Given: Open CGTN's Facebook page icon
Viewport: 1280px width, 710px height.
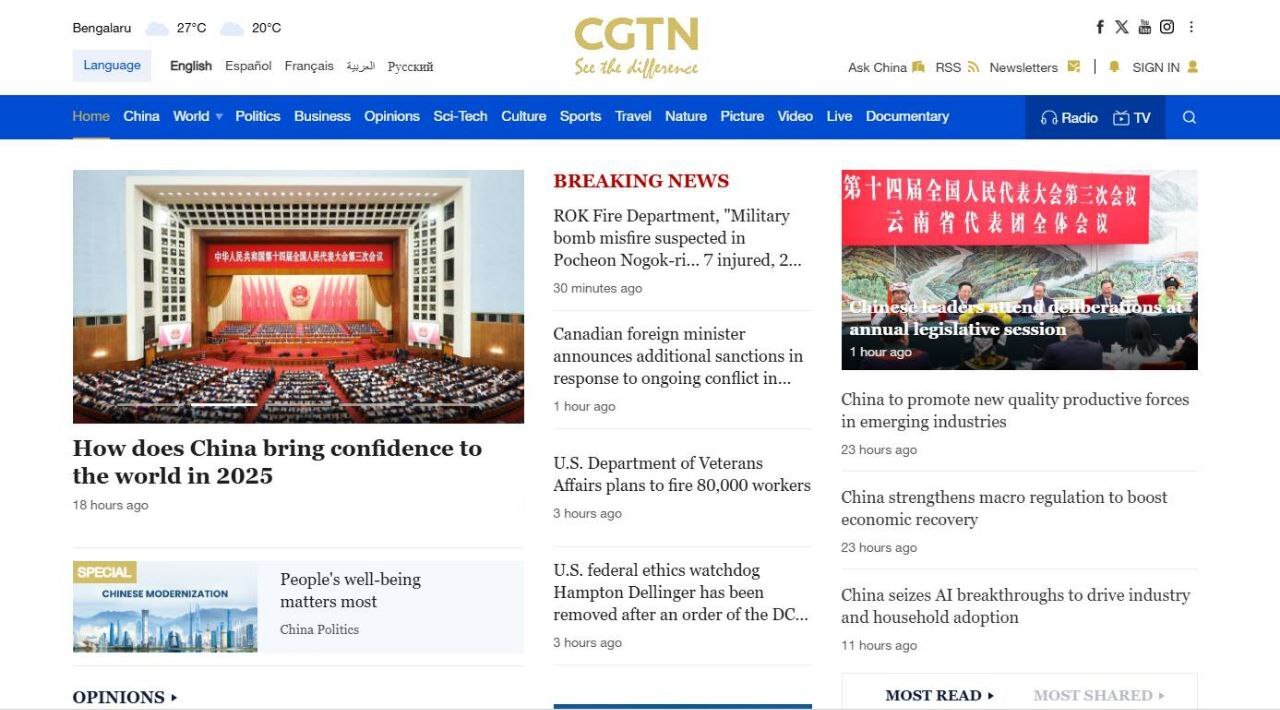Looking at the screenshot, I should click(1100, 27).
